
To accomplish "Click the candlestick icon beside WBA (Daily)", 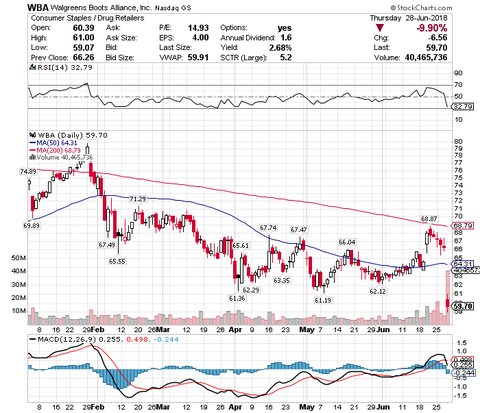I will click(x=33, y=135).
